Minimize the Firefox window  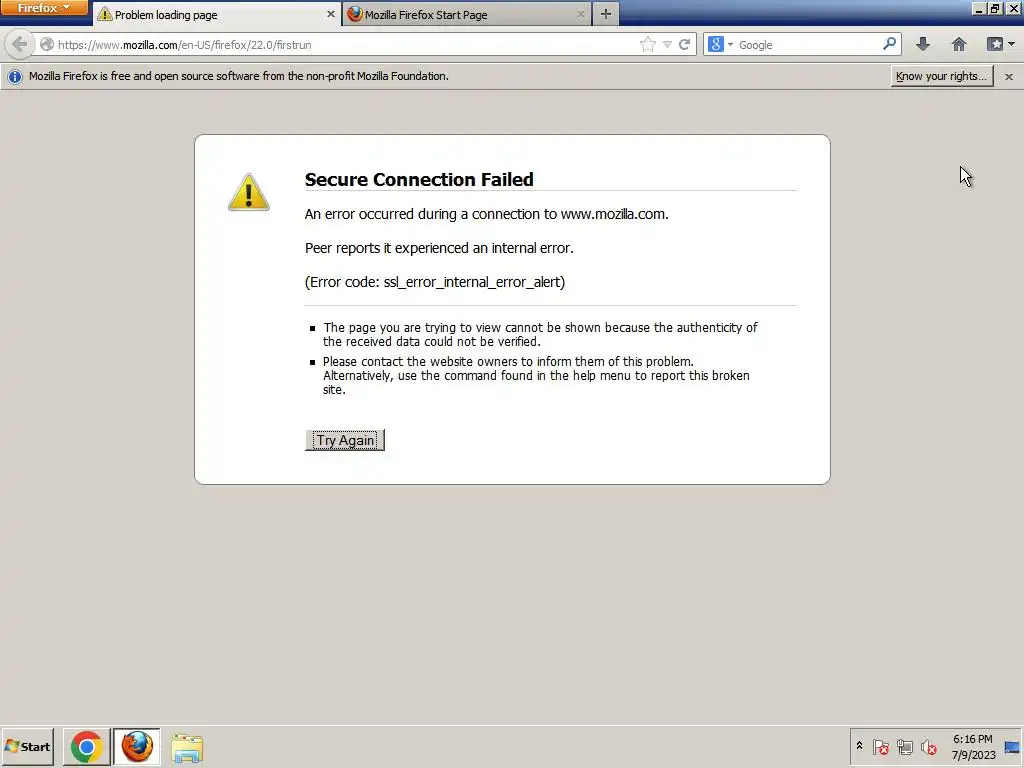978,8
